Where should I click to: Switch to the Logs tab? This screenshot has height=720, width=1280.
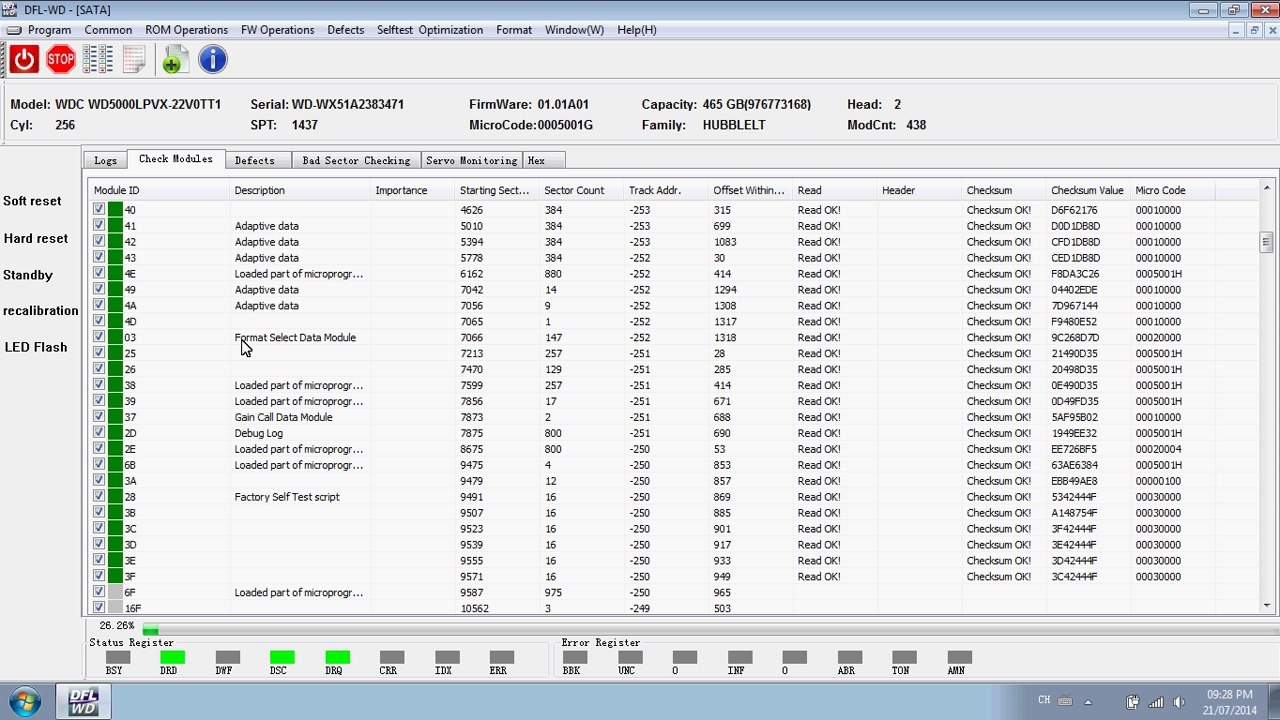pos(105,160)
